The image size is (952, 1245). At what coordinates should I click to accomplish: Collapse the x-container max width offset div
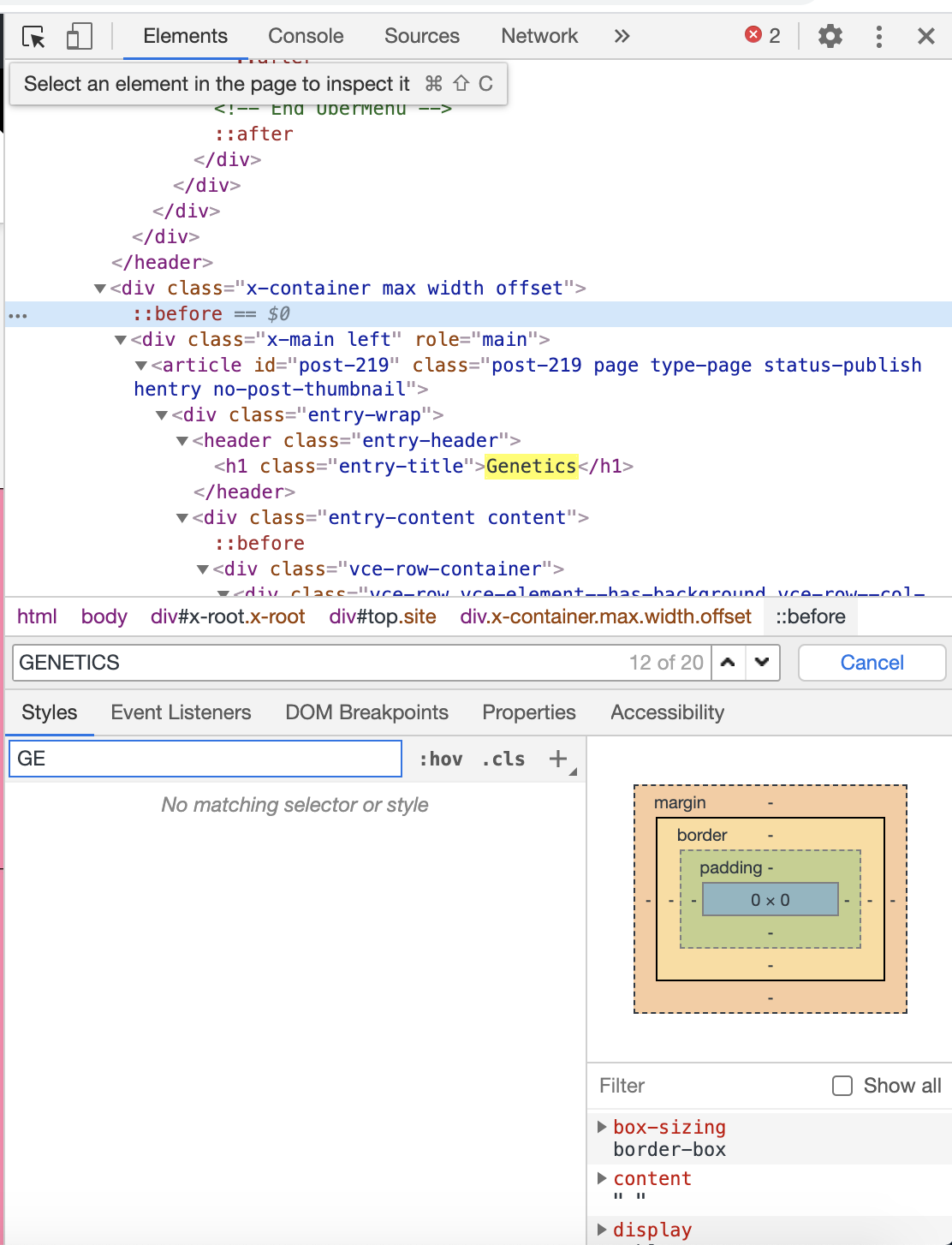coord(100,289)
